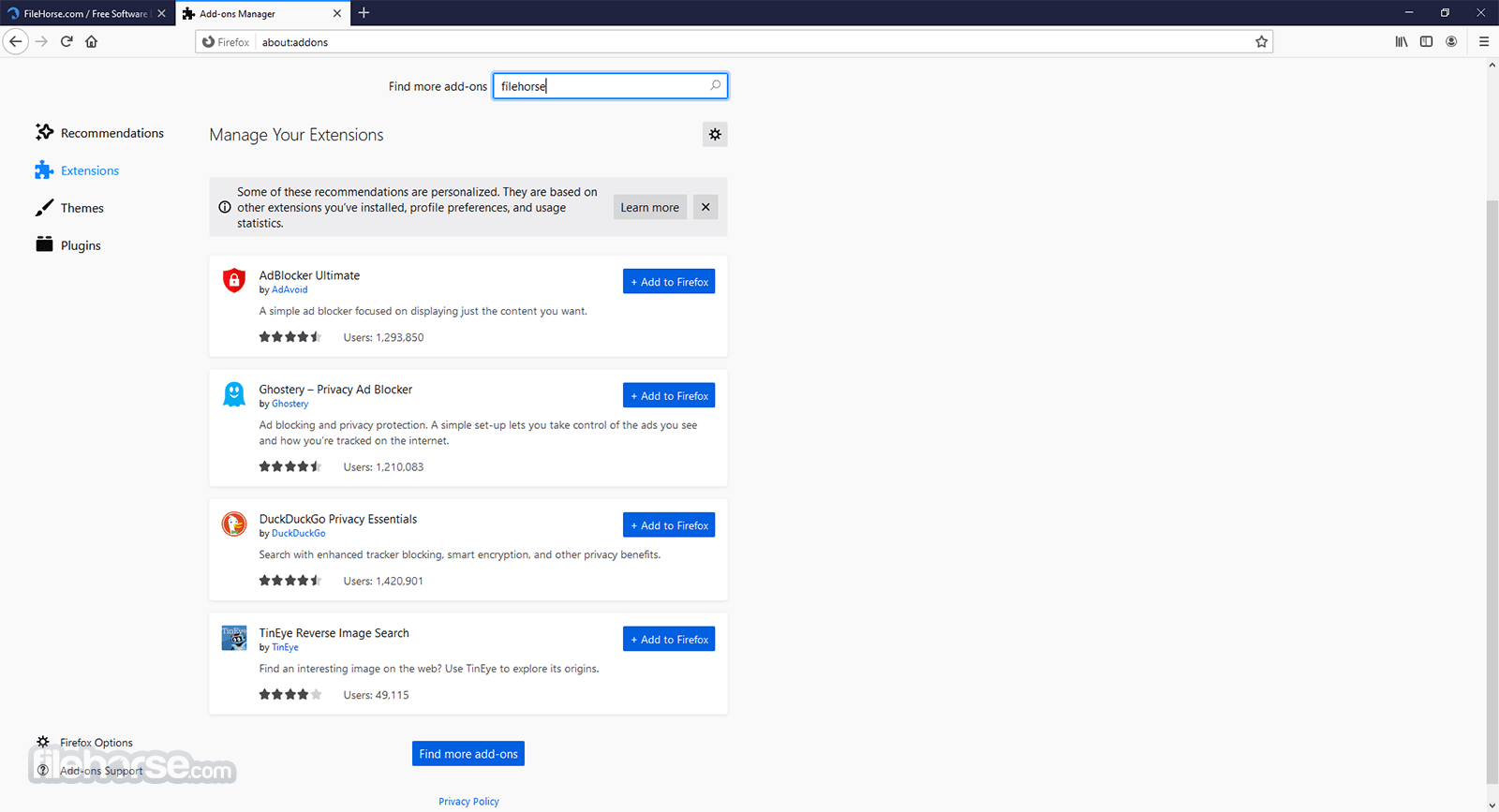This screenshot has width=1499, height=812.
Task: Click the forward navigation arrow
Action: 41,41
